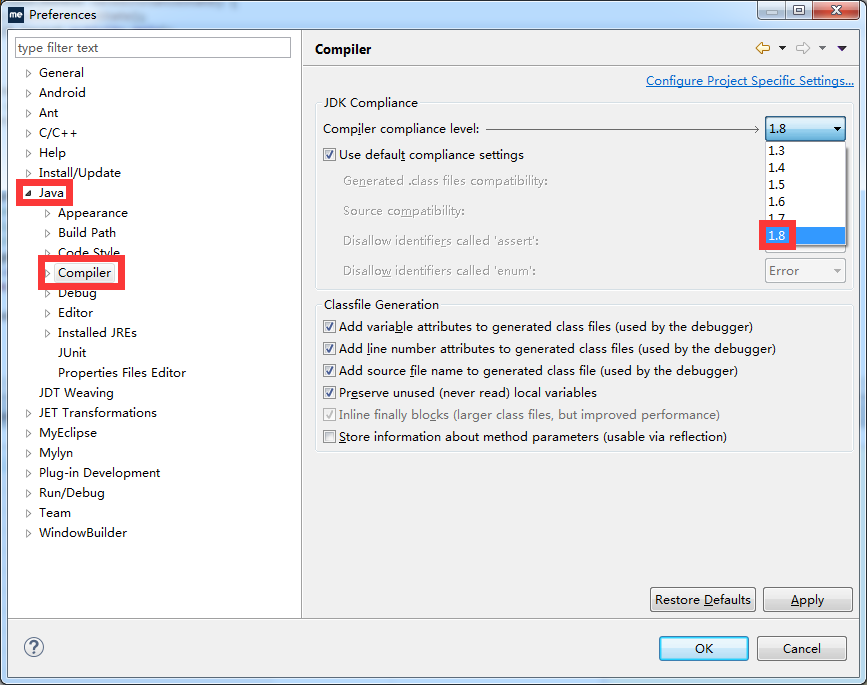867x685 pixels.
Task: Expand the C/C++ tree node
Action: (x=28, y=133)
